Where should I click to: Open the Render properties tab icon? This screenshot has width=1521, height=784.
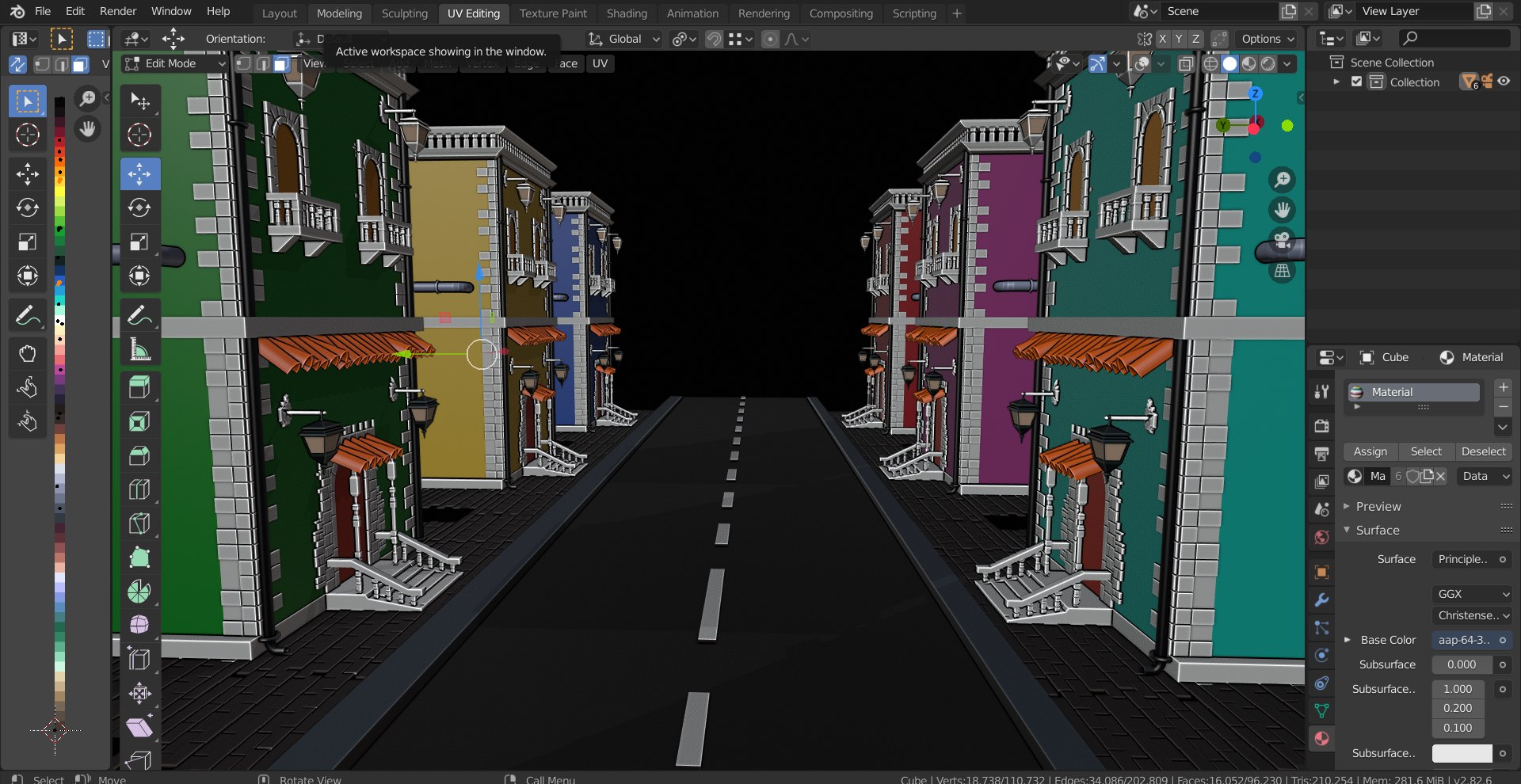[1321, 426]
